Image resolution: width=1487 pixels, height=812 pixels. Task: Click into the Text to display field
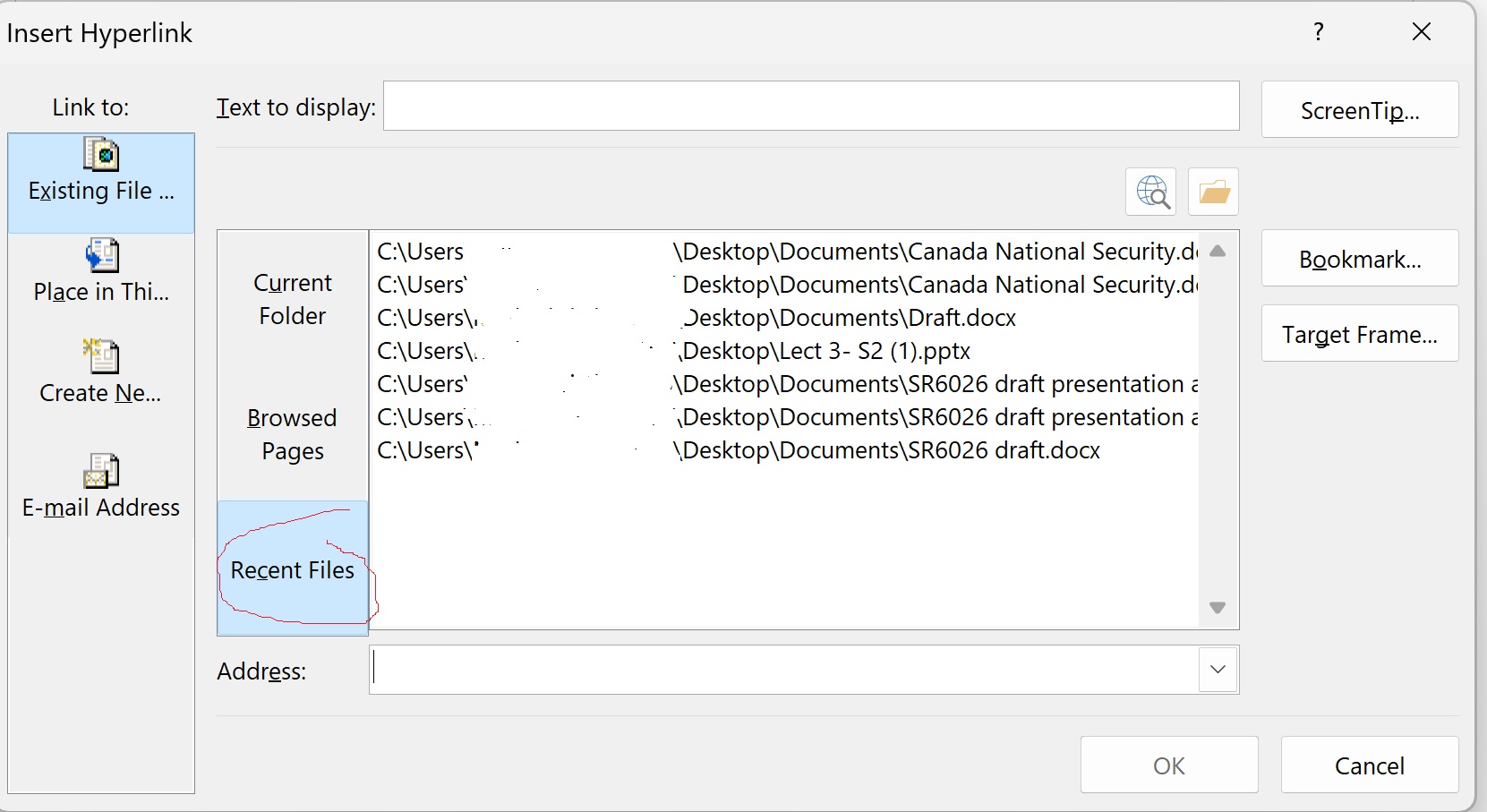(x=811, y=106)
